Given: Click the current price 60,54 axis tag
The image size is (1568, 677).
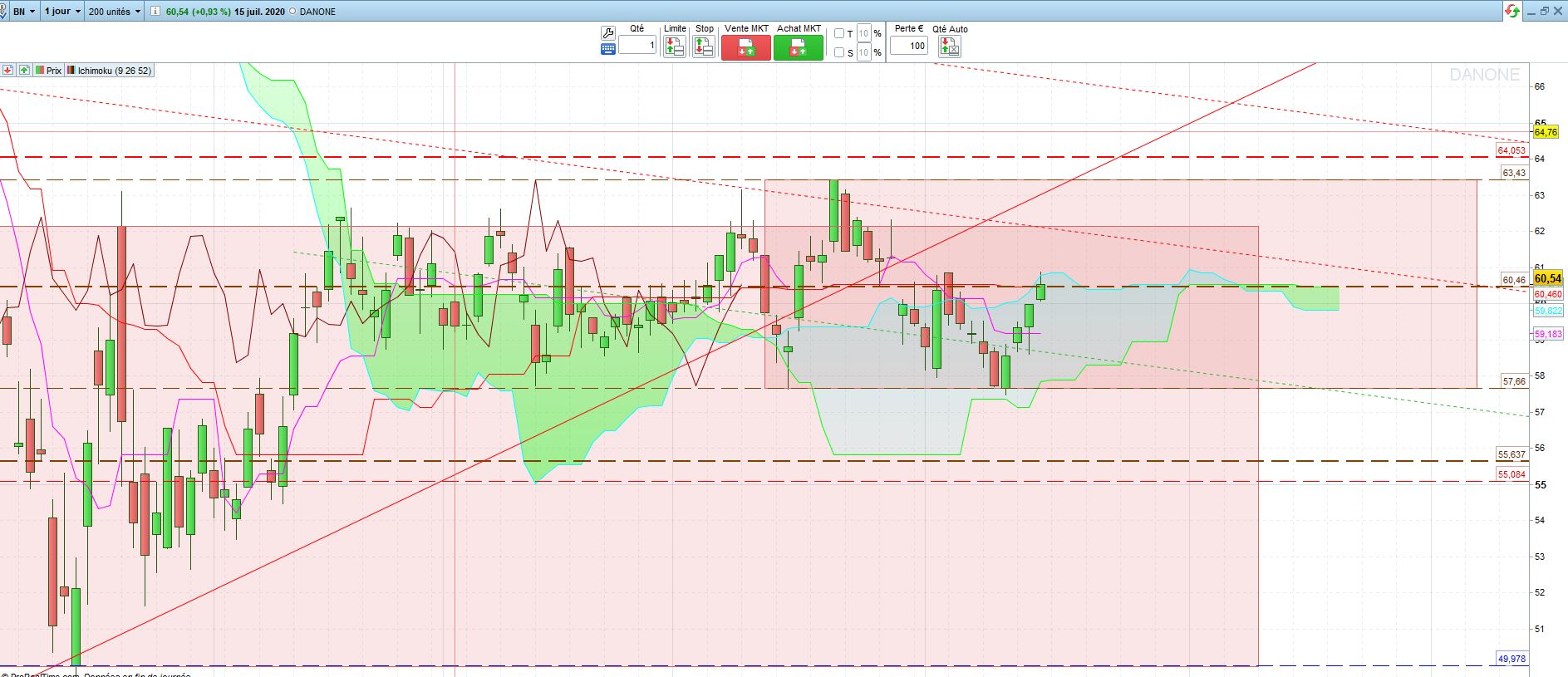Looking at the screenshot, I should pyautogui.click(x=1547, y=279).
